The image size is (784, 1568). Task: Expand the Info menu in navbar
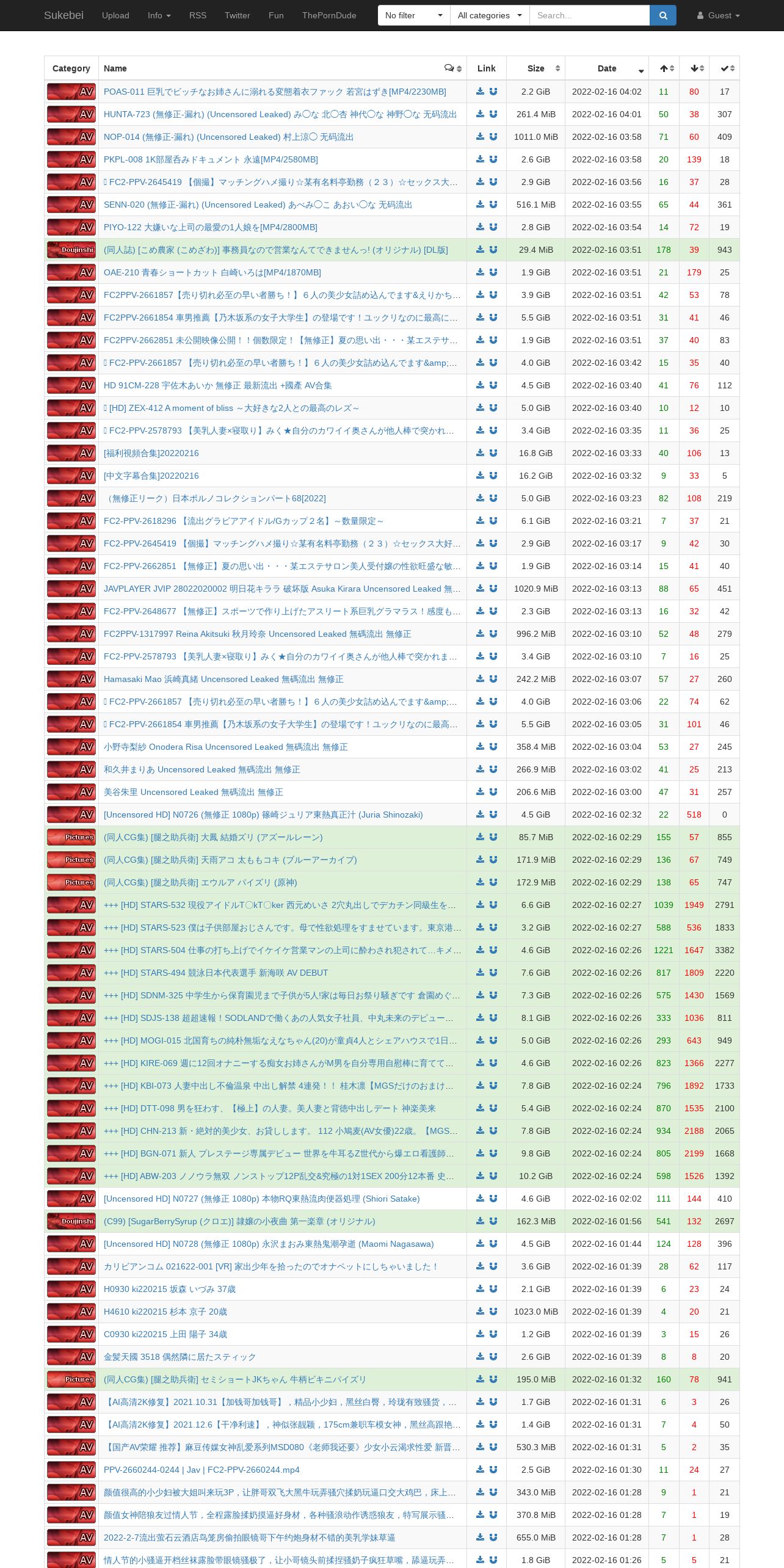point(159,15)
